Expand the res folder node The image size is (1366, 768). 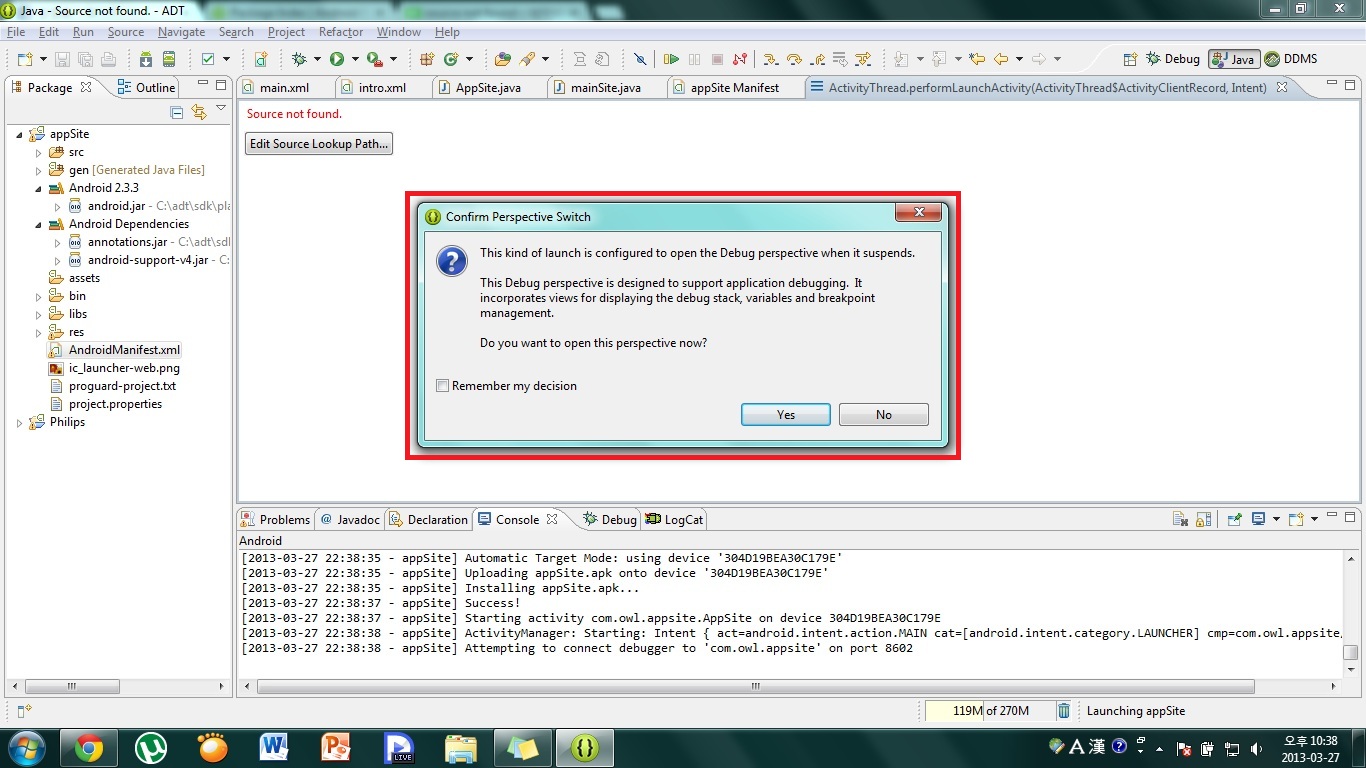pos(39,332)
